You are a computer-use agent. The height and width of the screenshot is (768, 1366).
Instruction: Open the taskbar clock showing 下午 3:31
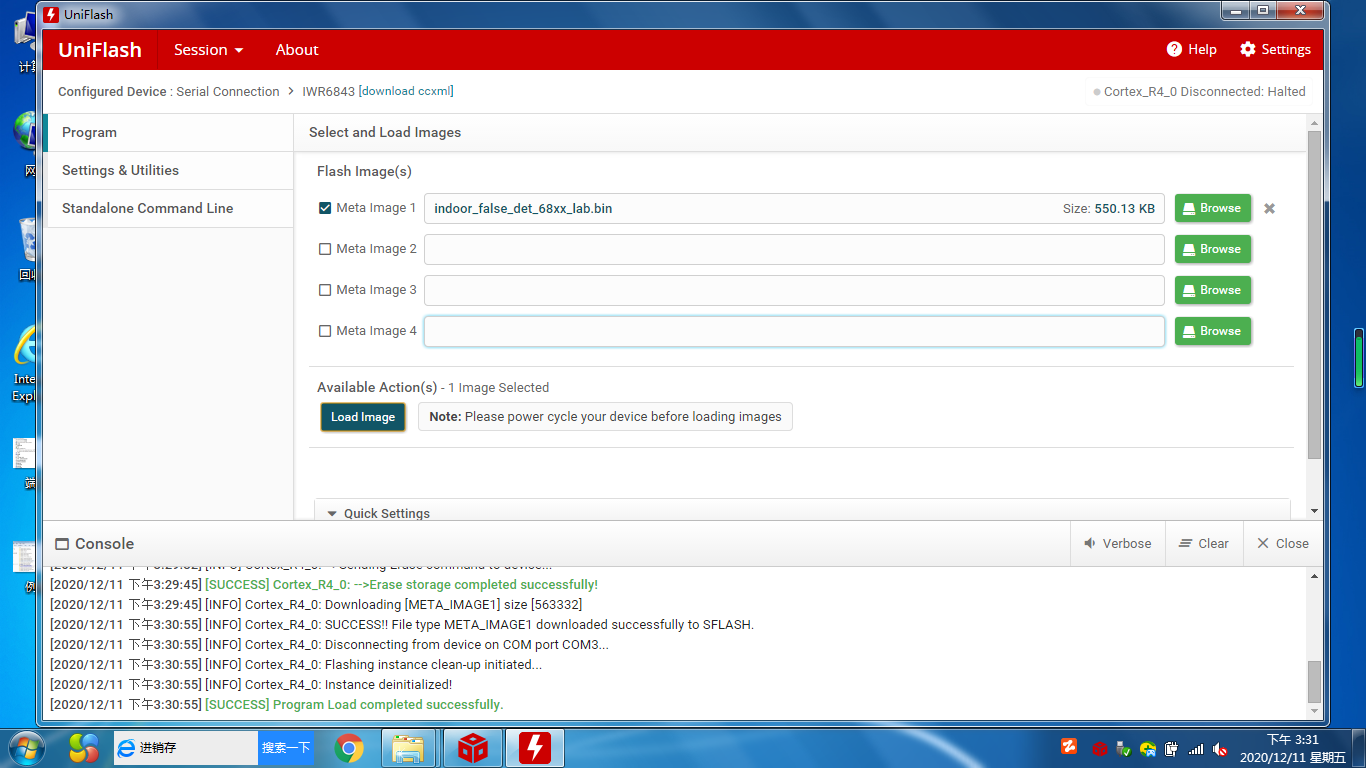point(1293,748)
